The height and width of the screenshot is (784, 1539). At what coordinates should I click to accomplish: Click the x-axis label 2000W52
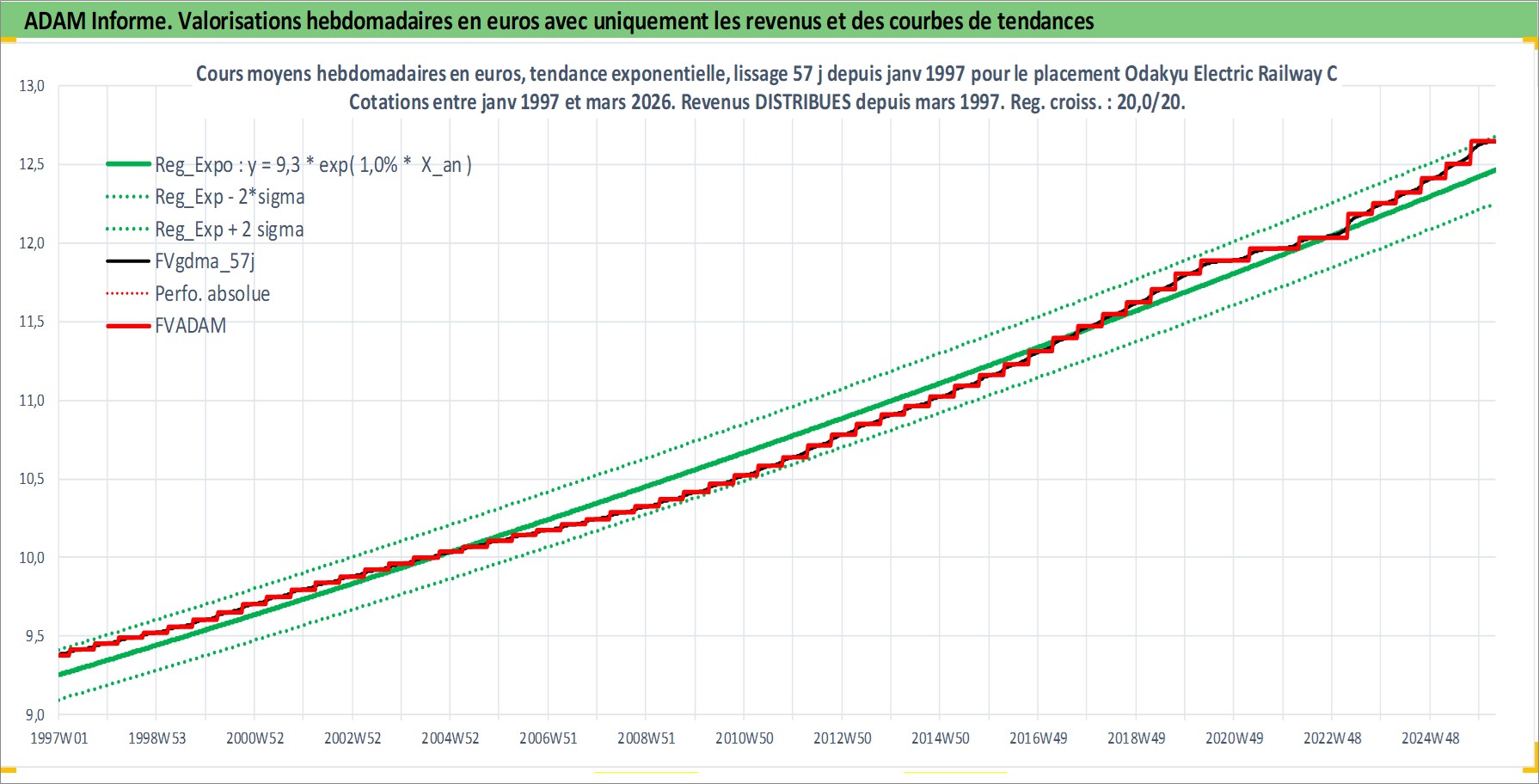255,738
